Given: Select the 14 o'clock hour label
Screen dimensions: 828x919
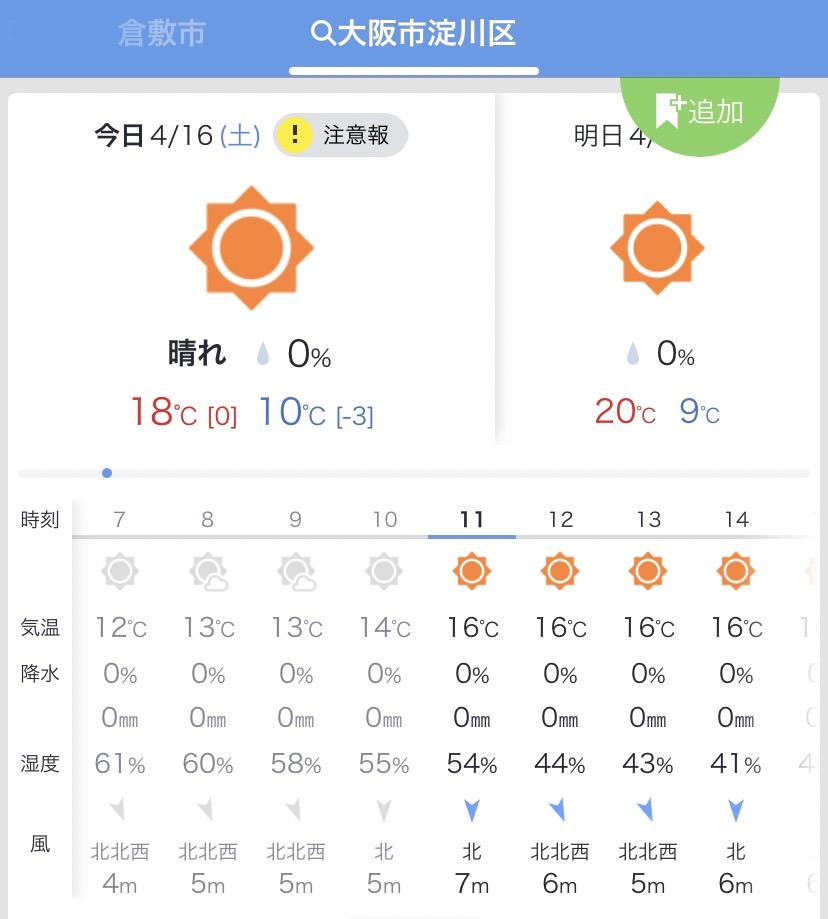Looking at the screenshot, I should point(737,519).
